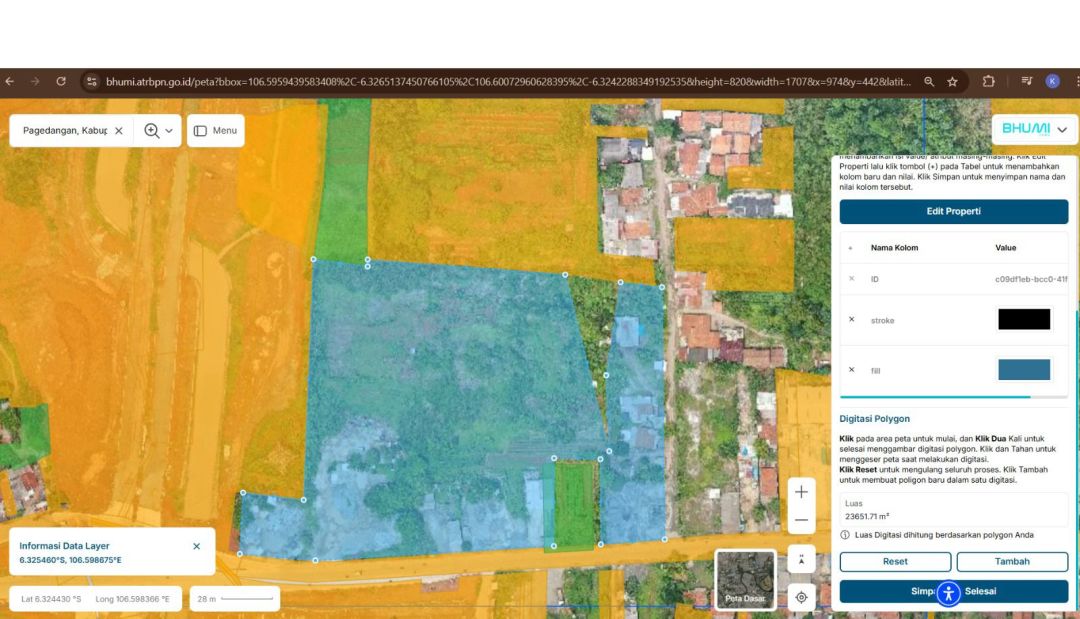Click the Edit Properti button

click(x=953, y=212)
